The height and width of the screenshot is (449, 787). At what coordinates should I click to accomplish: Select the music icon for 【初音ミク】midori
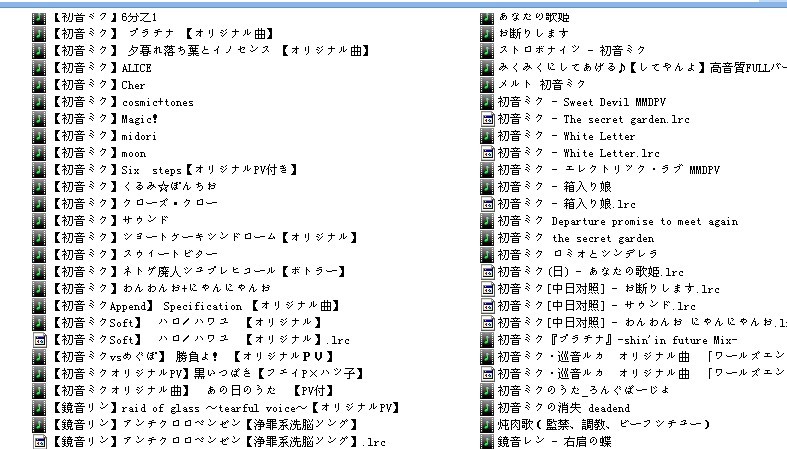39,136
